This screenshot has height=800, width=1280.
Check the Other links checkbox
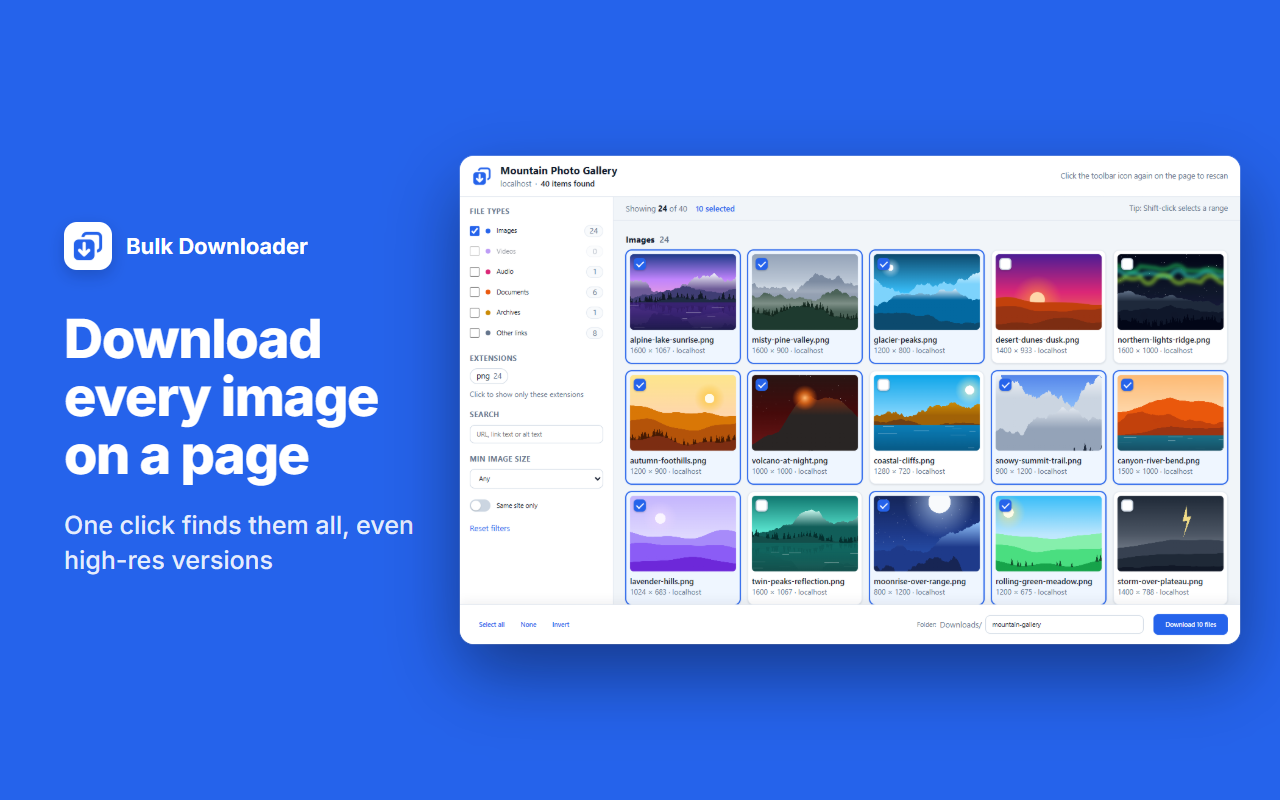(475, 333)
